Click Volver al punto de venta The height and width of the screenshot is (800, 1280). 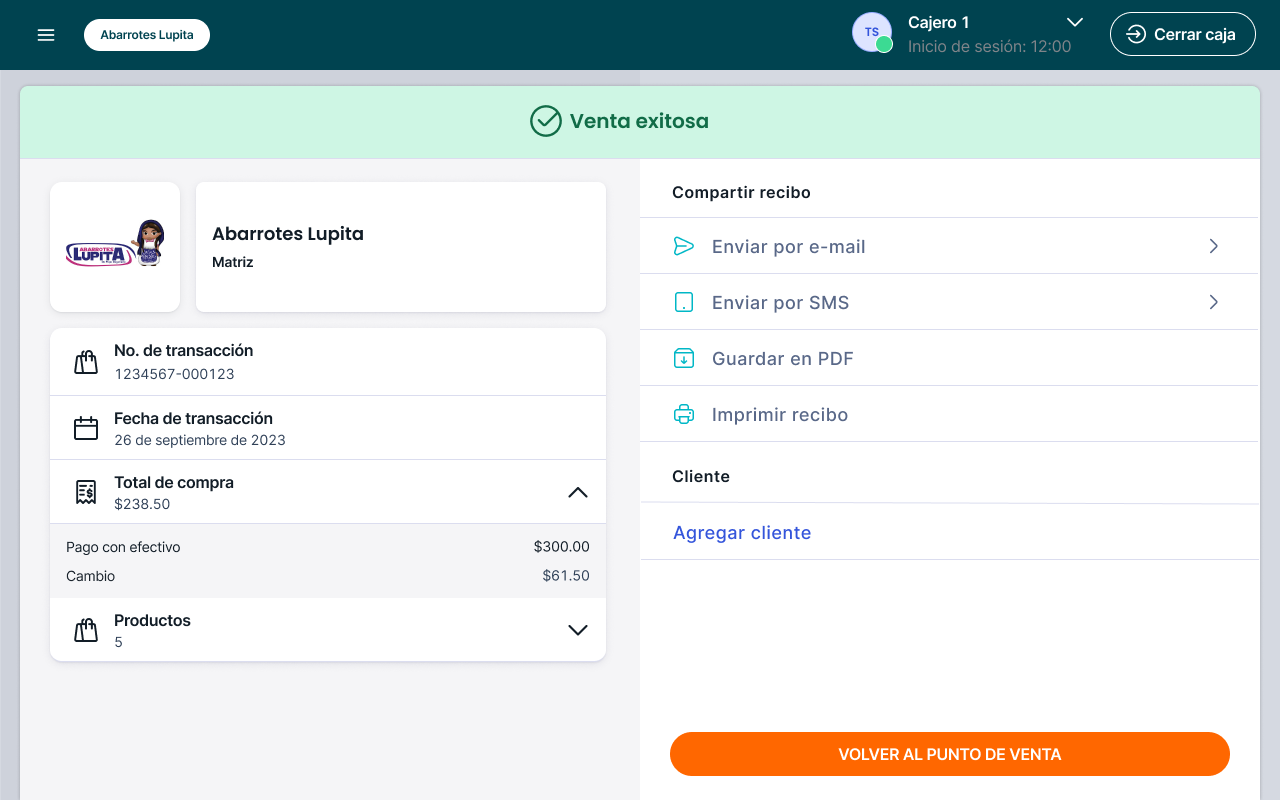949,754
